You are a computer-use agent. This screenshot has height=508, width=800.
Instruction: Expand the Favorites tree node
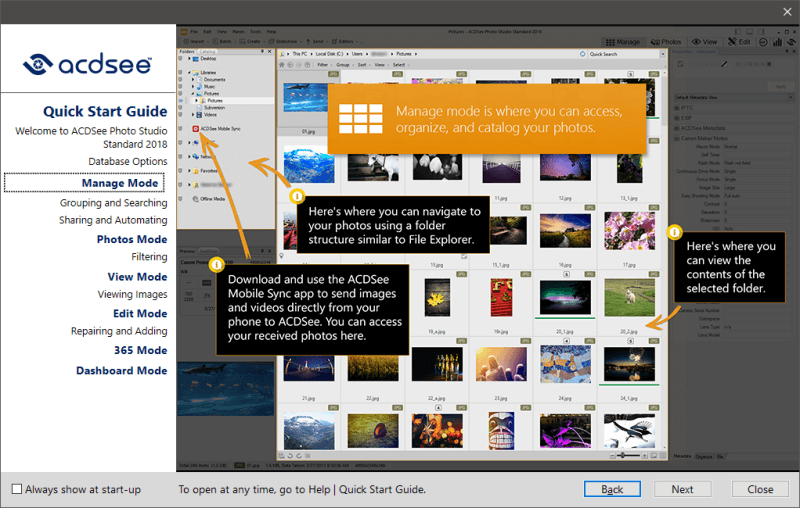189,171
